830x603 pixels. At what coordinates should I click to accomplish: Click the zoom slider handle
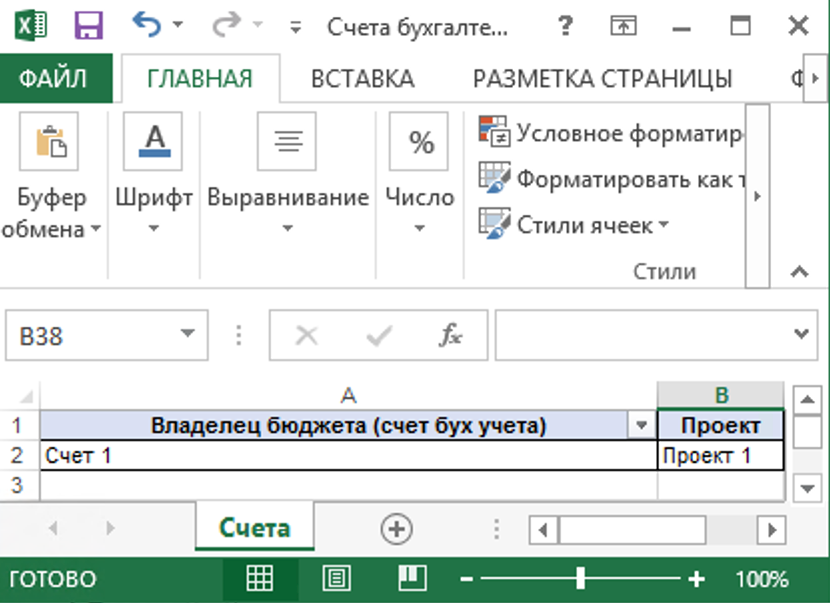coord(581,579)
